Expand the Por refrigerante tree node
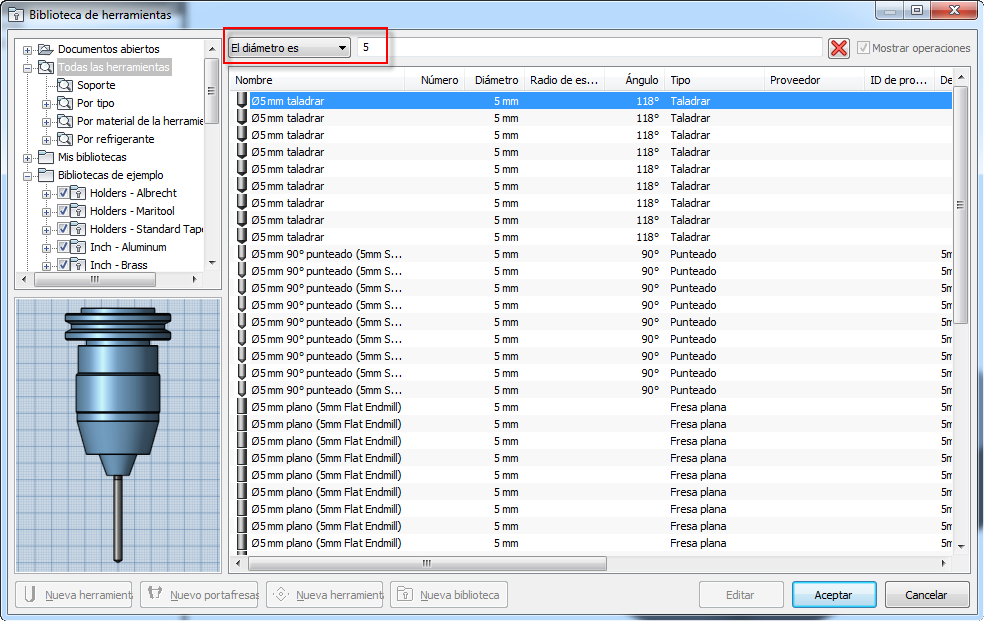Viewport: 984px width, 621px height. tap(46, 140)
